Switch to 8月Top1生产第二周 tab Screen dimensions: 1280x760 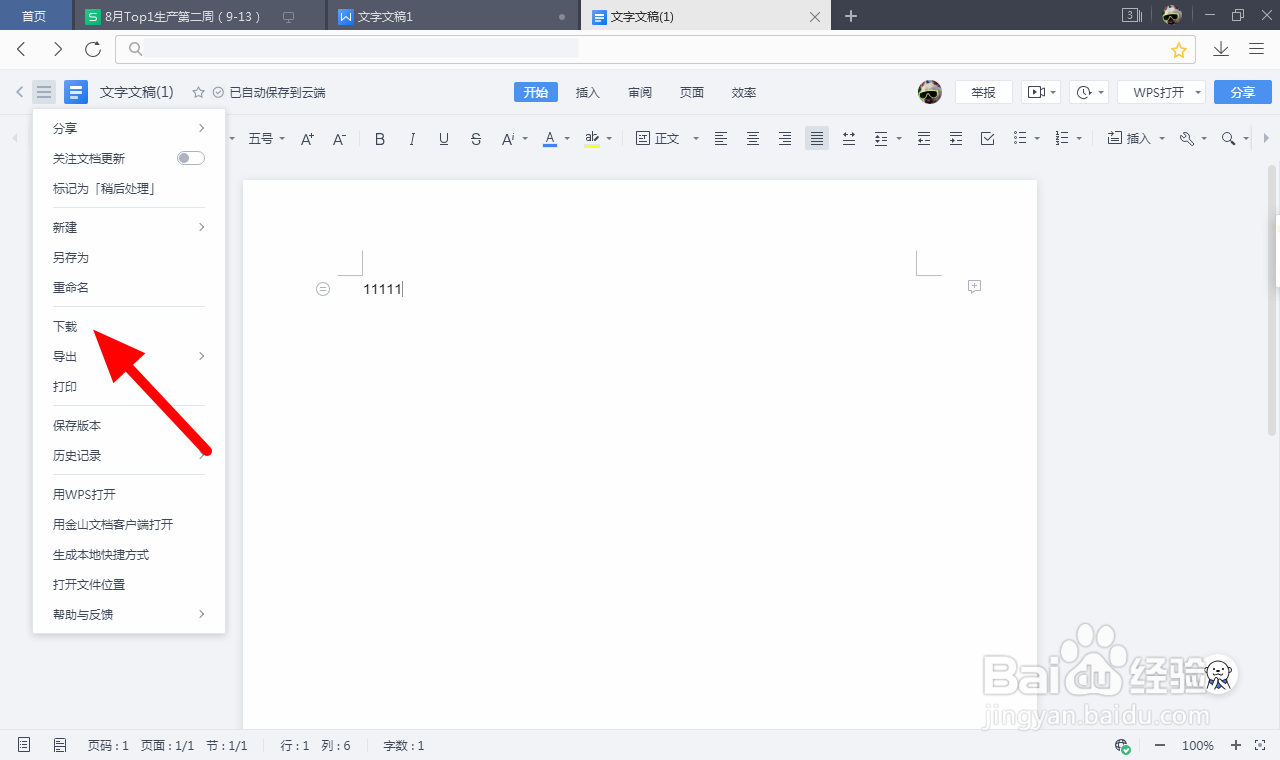(200, 16)
